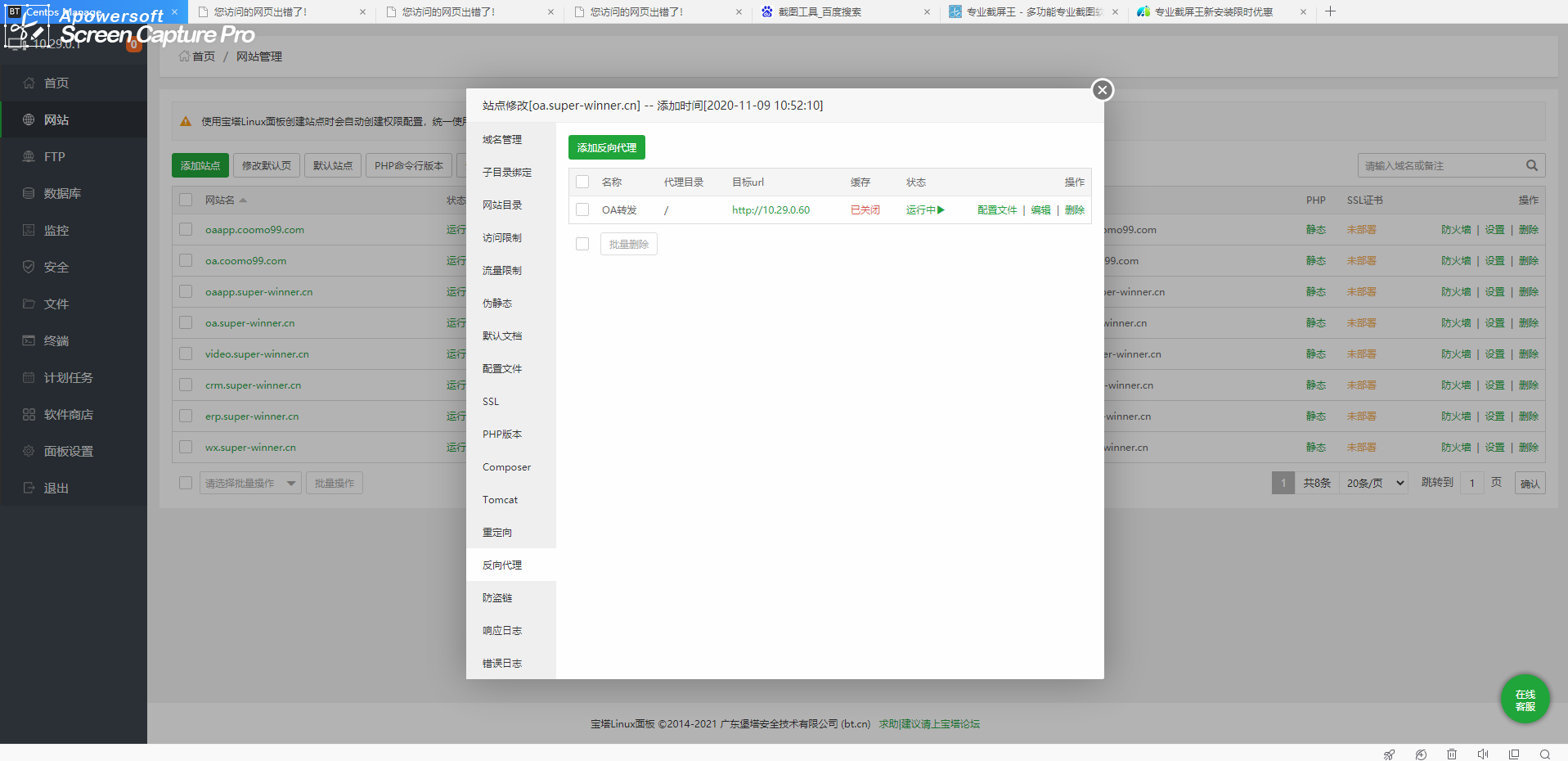The height and width of the screenshot is (761, 1568).
Task: Open the 监控 monitor icon
Action: click(x=29, y=230)
